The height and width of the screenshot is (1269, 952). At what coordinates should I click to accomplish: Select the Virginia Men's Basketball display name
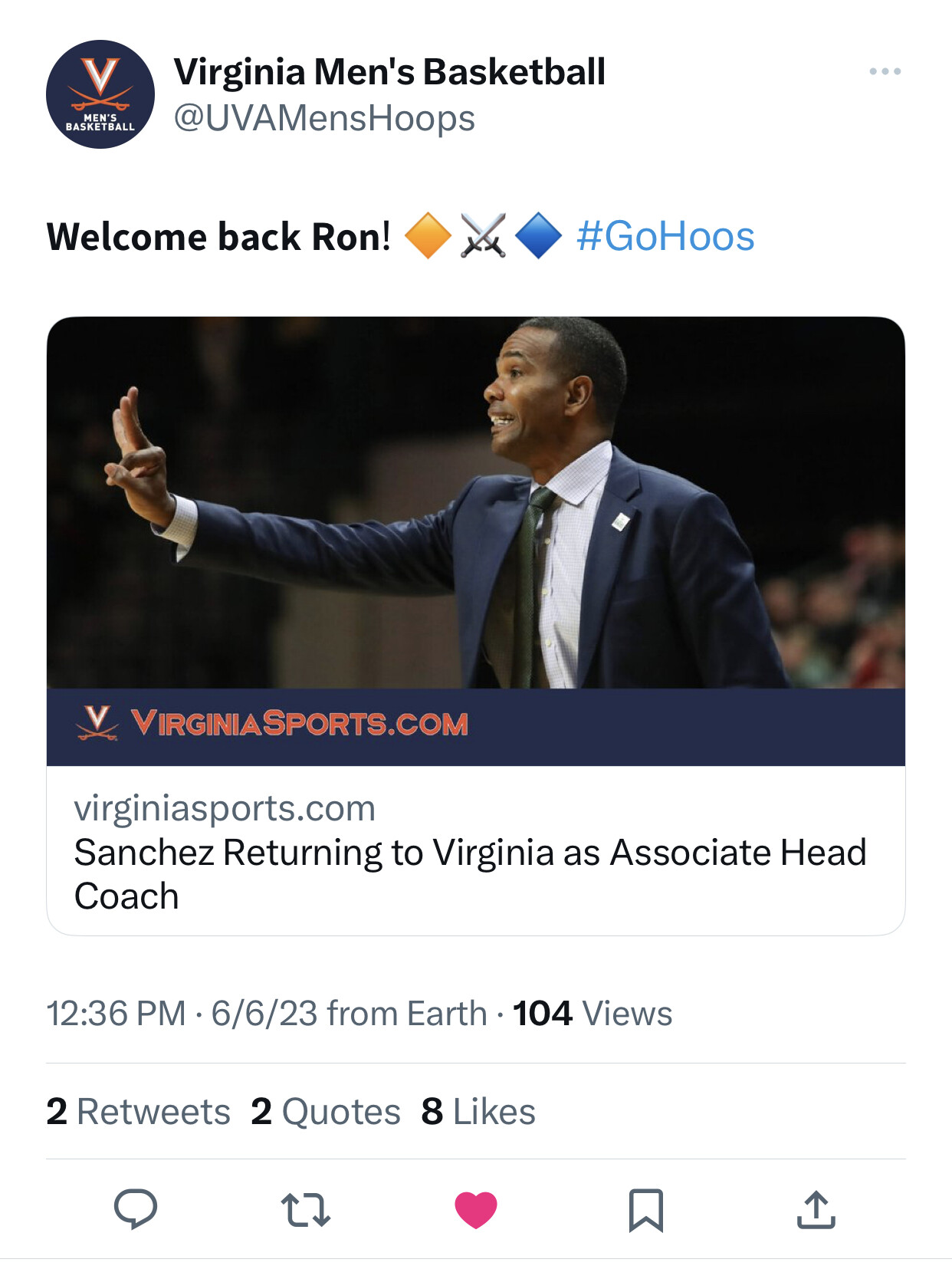pyautogui.click(x=389, y=72)
